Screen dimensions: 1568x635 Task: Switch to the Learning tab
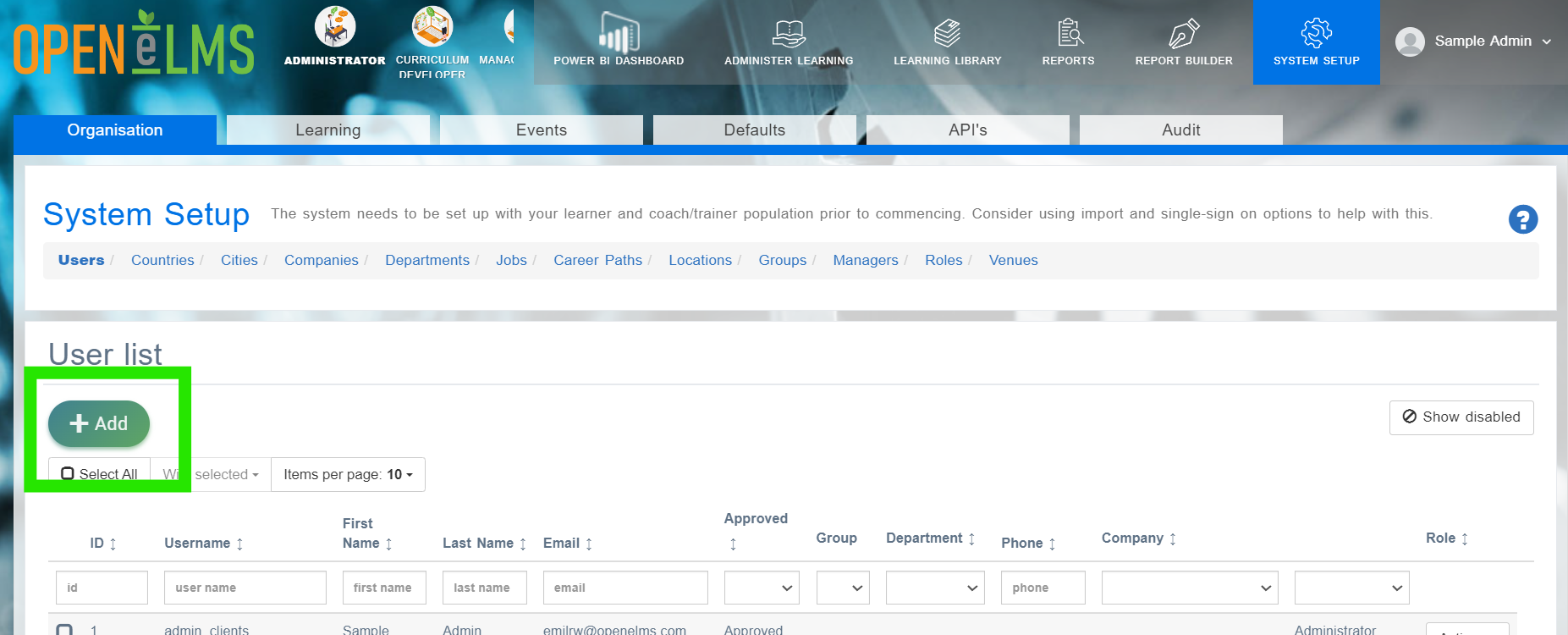click(328, 130)
